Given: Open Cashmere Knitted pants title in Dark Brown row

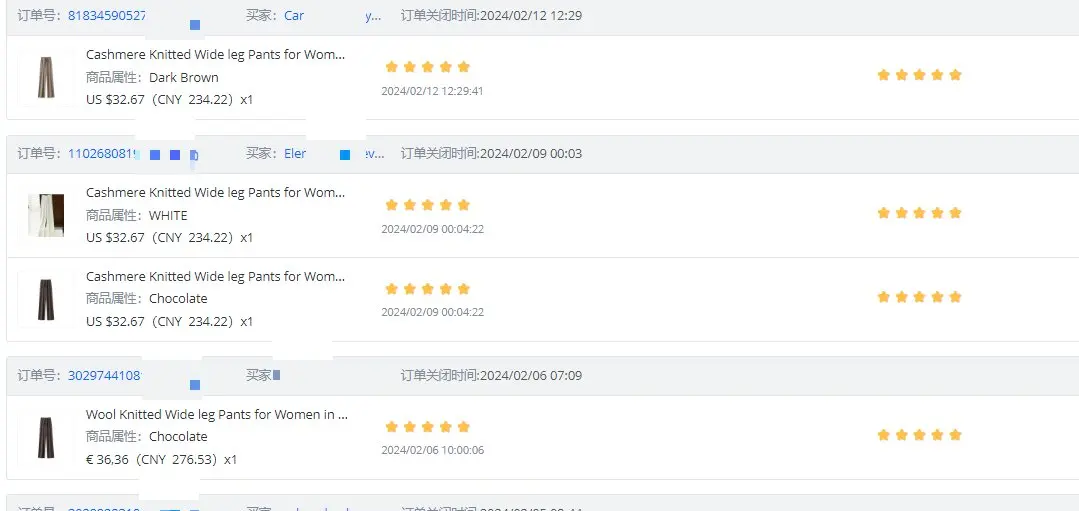Looking at the screenshot, I should coord(215,54).
